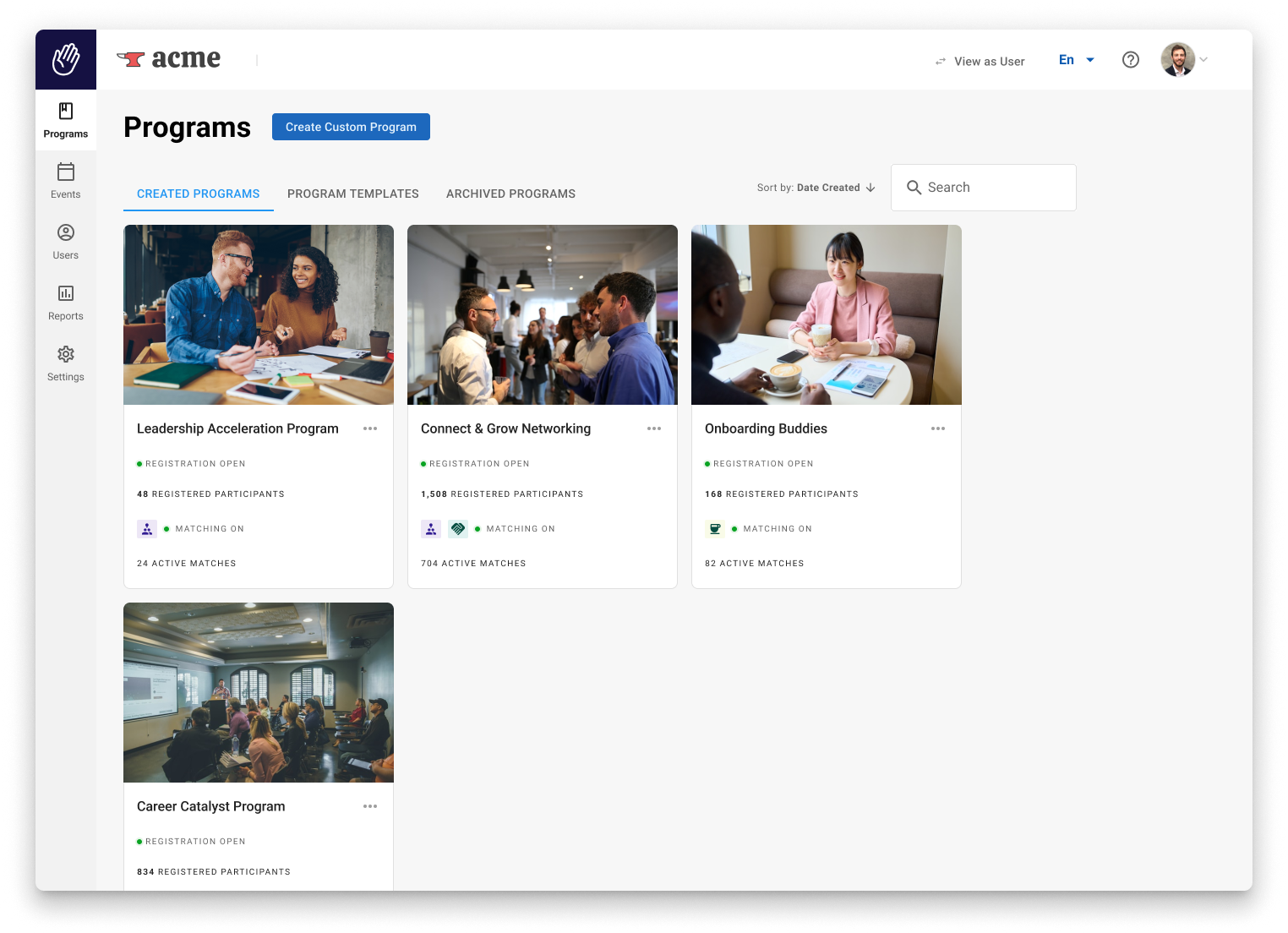Screen dimensions: 1288x933
Task: Click '834 Registered Participants' text
Action: [214, 872]
